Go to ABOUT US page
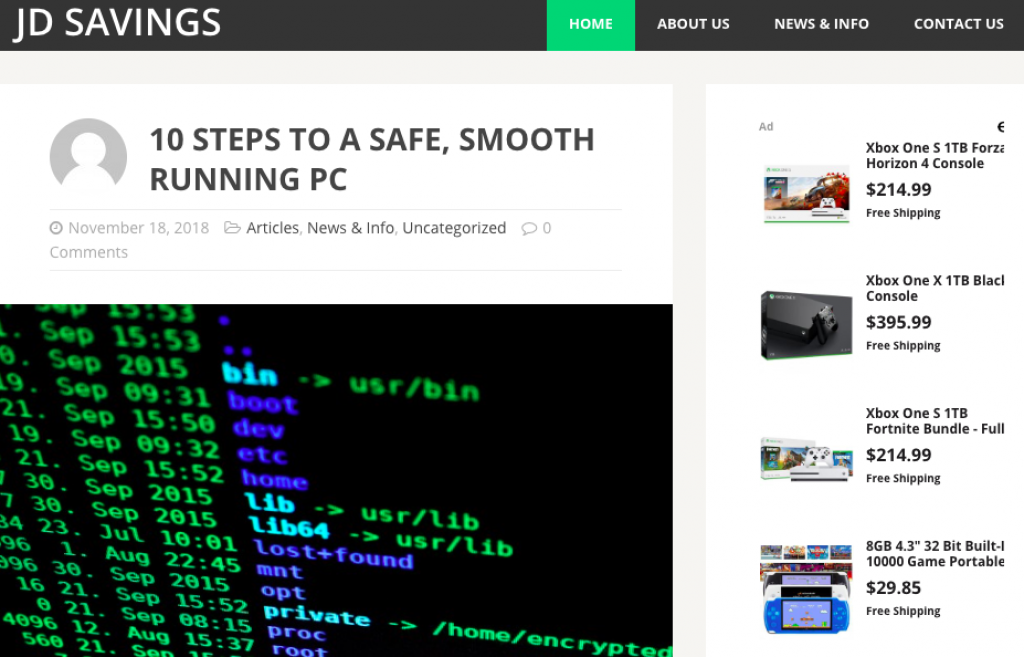The width and height of the screenshot is (1024, 657). tap(693, 25)
